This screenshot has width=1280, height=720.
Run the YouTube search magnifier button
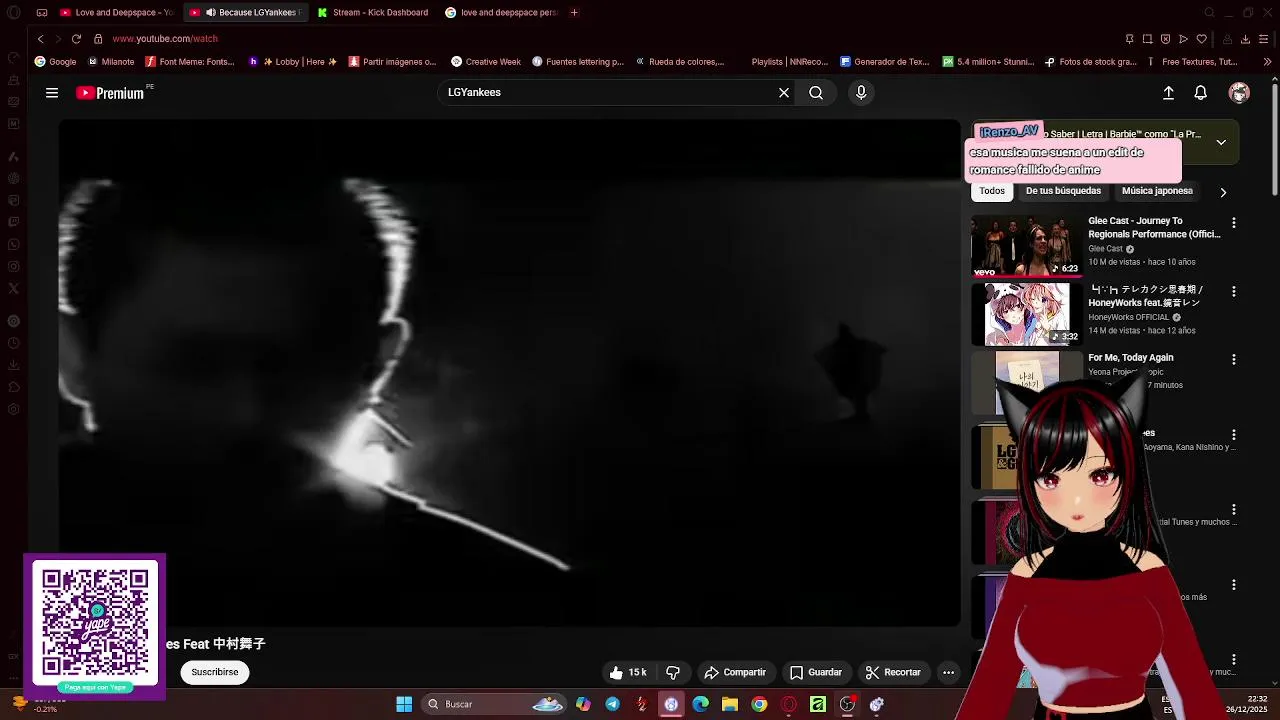tap(816, 93)
